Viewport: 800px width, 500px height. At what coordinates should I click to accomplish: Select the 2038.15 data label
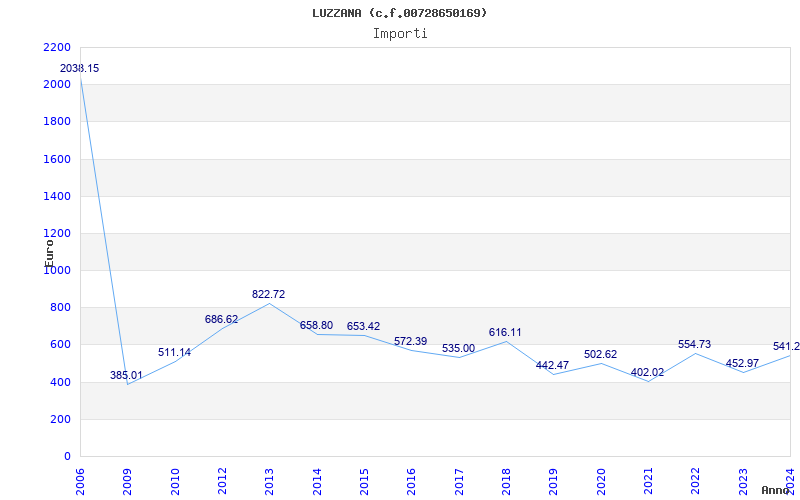click(80, 68)
